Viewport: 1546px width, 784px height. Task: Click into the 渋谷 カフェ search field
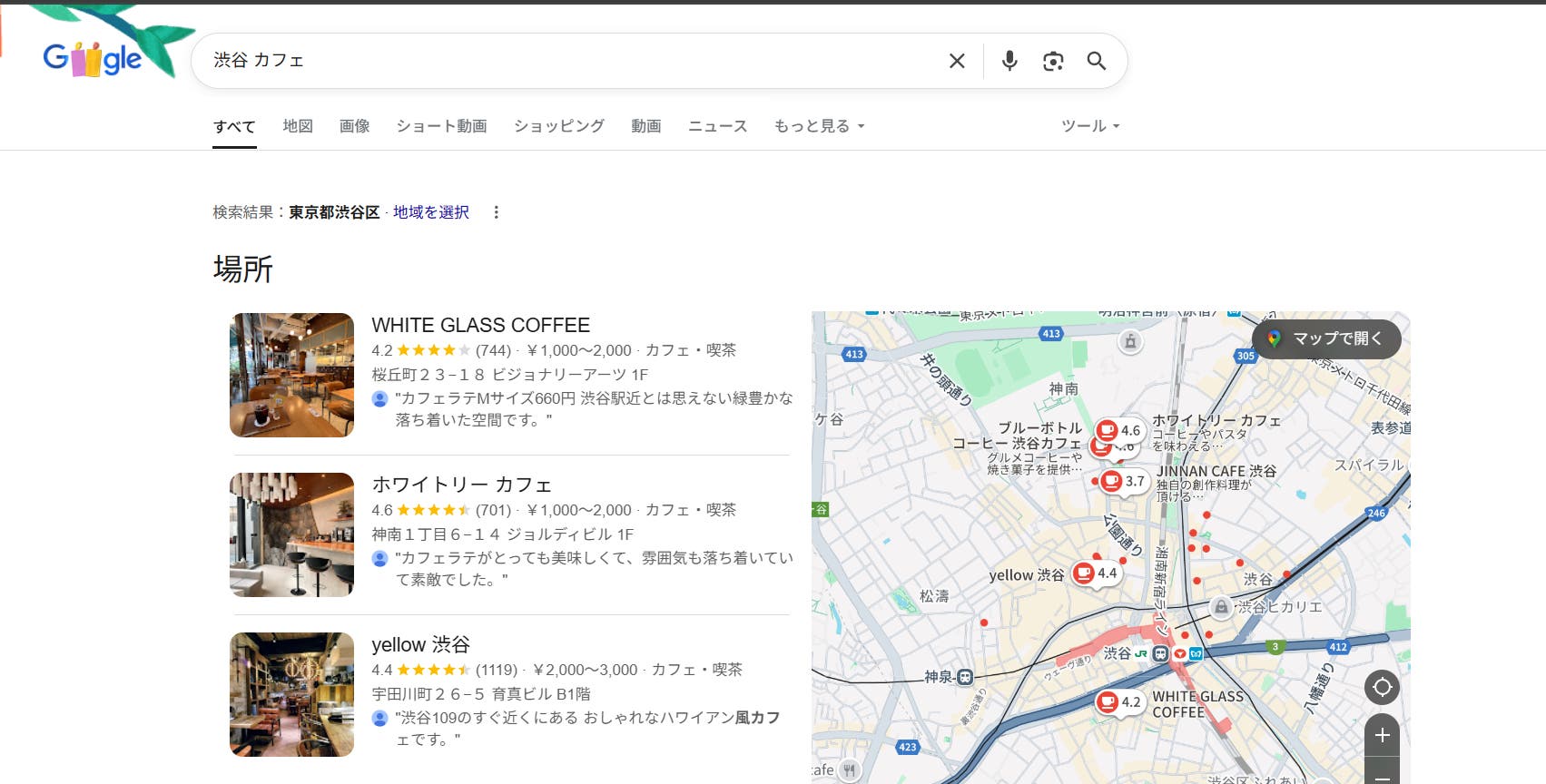point(563,61)
